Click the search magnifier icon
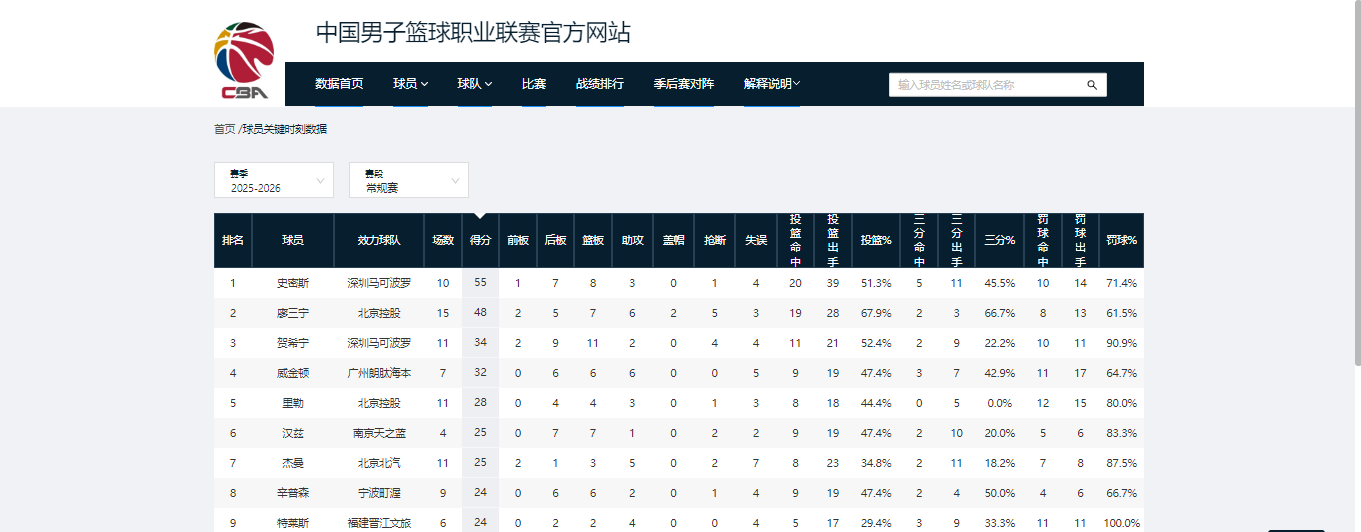This screenshot has width=1361, height=532. (1092, 85)
